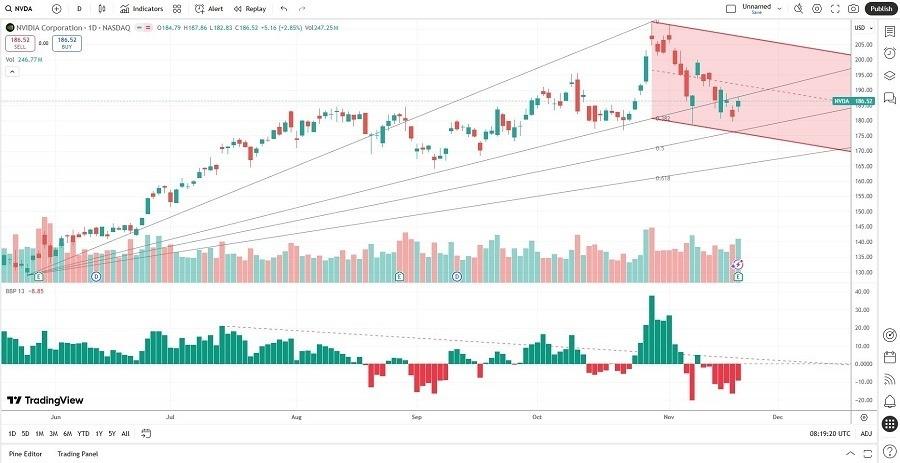Enter fullscreen mode

(x=835, y=8)
